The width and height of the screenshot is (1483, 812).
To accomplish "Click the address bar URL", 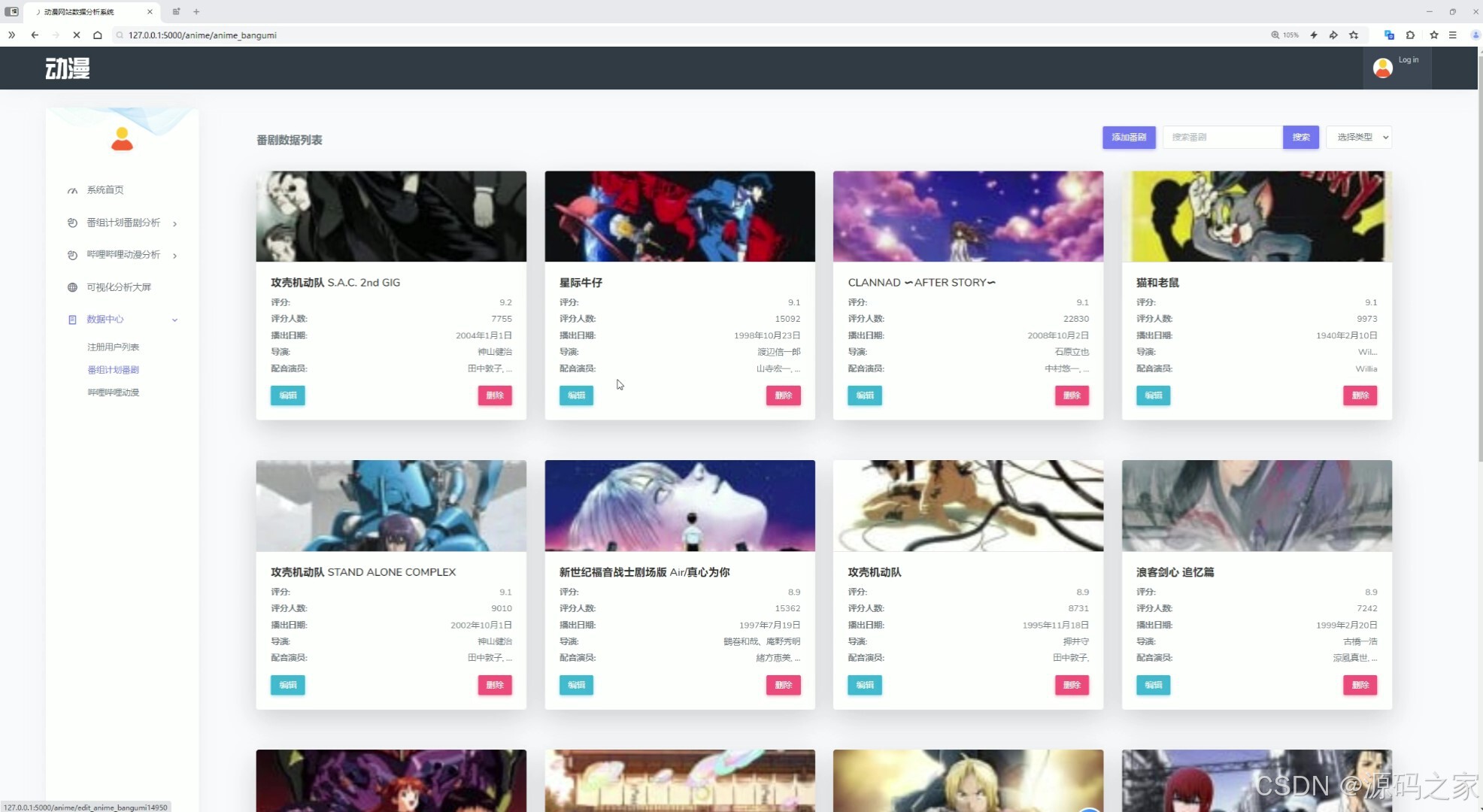I will [202, 35].
